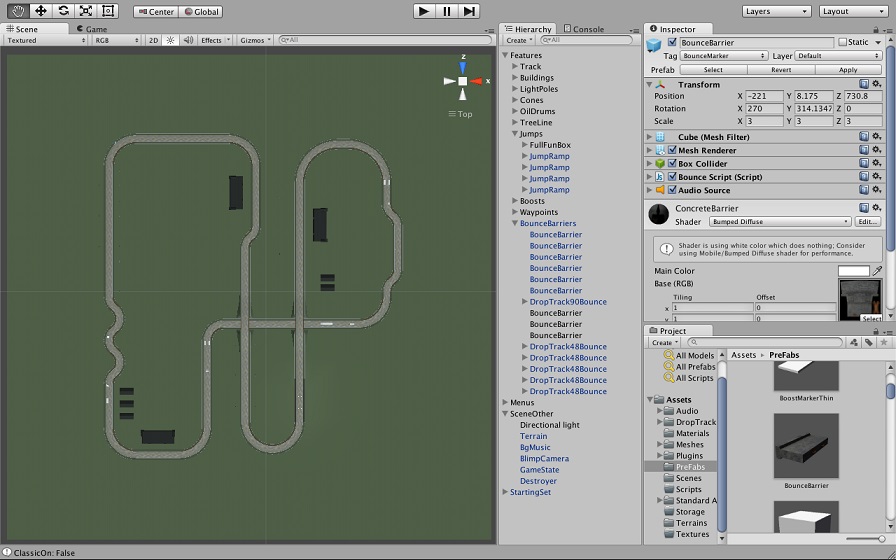Toggle Box Collider enabled checkbox
Viewport: 896px width, 560px height.
click(x=672, y=163)
